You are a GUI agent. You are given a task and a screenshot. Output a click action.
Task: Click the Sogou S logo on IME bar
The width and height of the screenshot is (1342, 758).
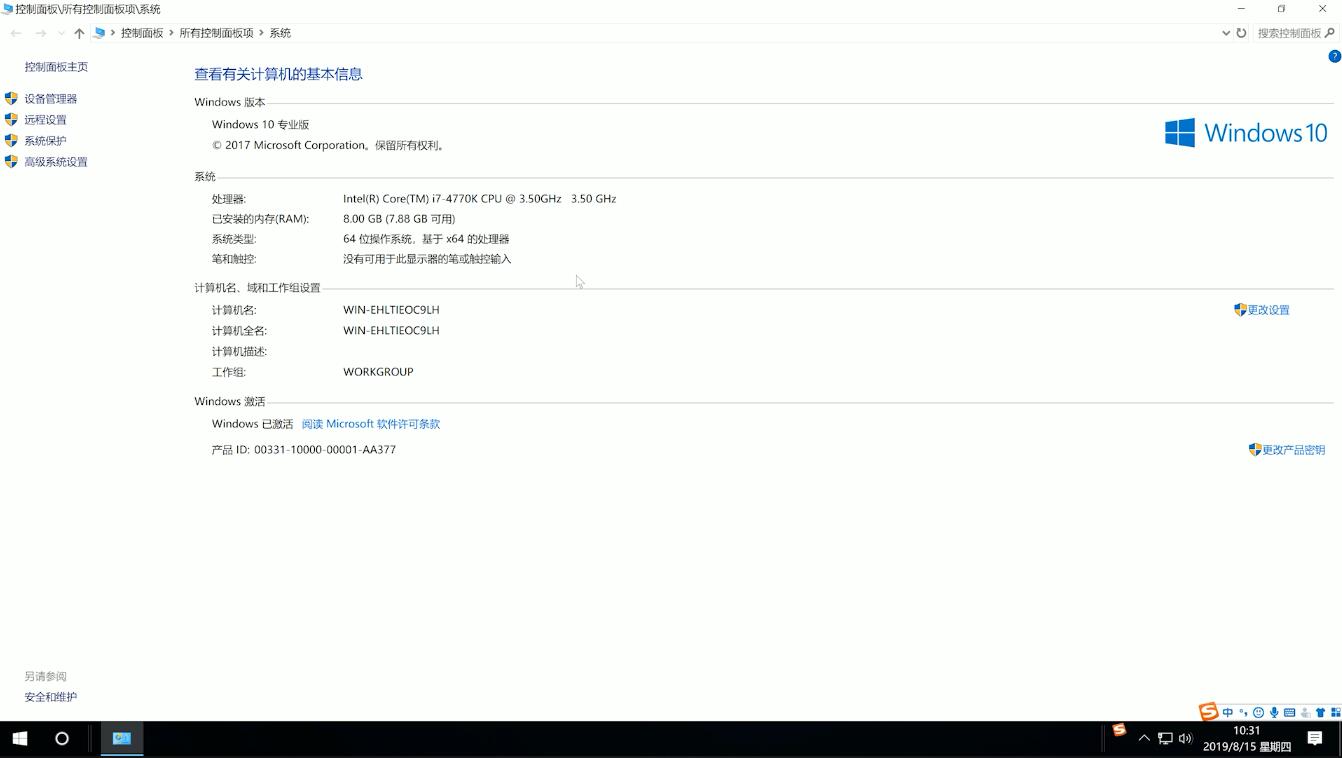(1209, 711)
